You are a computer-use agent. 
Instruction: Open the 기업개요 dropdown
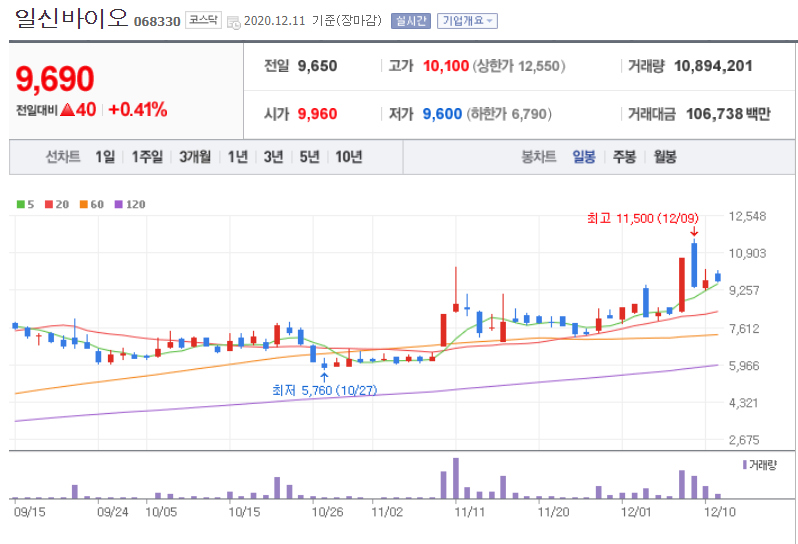pyautogui.click(x=467, y=21)
